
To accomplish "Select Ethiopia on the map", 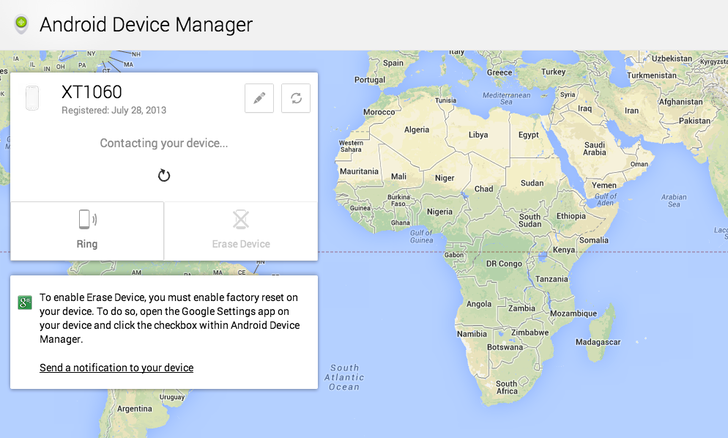I will (571, 216).
